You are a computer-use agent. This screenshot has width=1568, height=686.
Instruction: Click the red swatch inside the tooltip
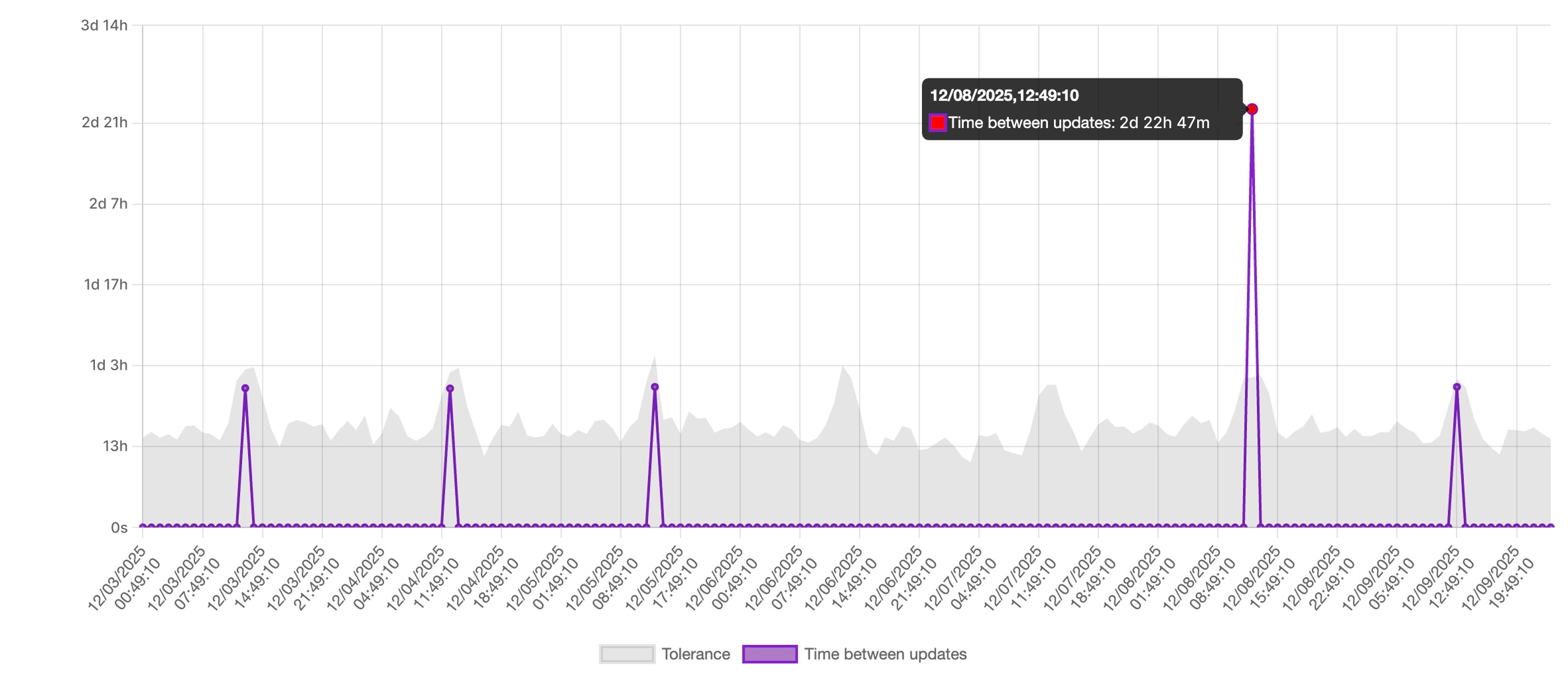[937, 123]
